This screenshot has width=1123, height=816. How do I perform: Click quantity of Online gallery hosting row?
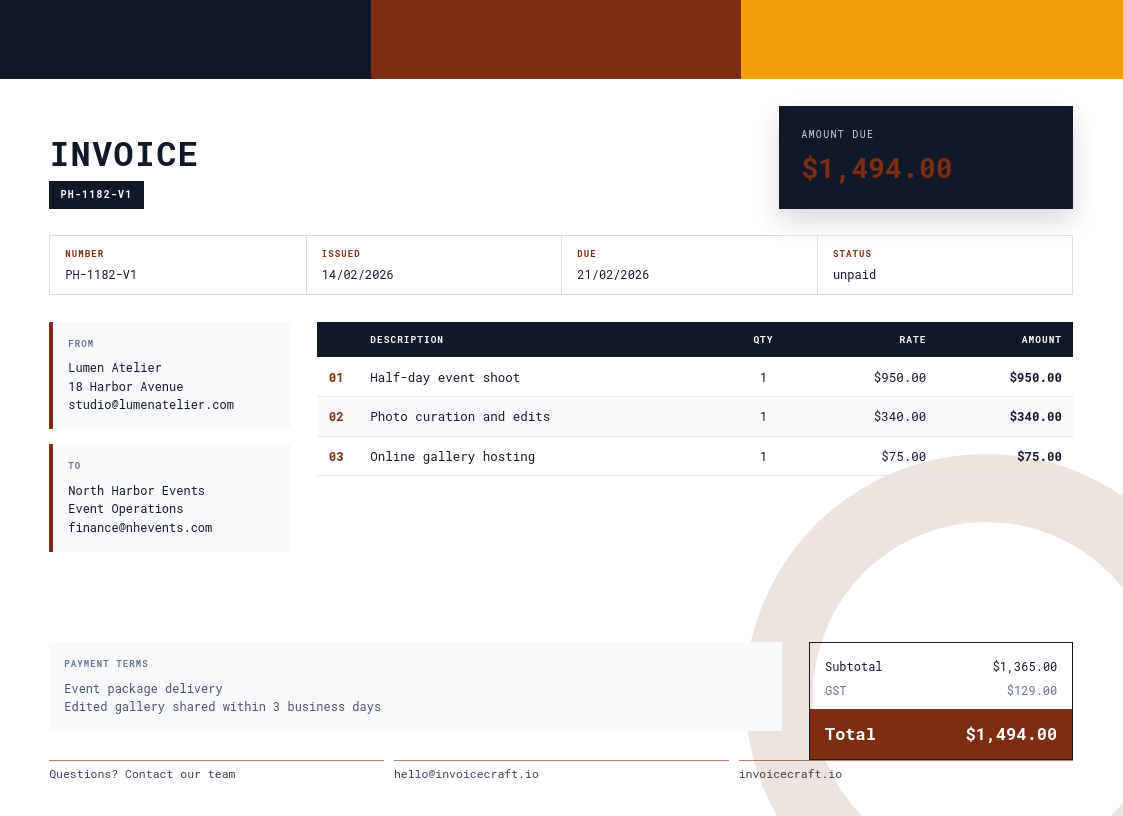click(763, 457)
